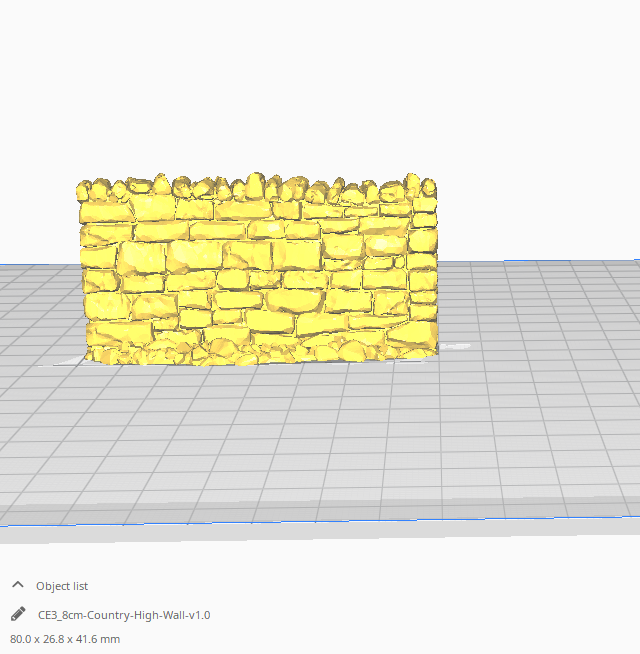The height and width of the screenshot is (654, 640).
Task: Click the 80.0 x 26.8 x 41.6 mm dimensions
Action: [65, 639]
